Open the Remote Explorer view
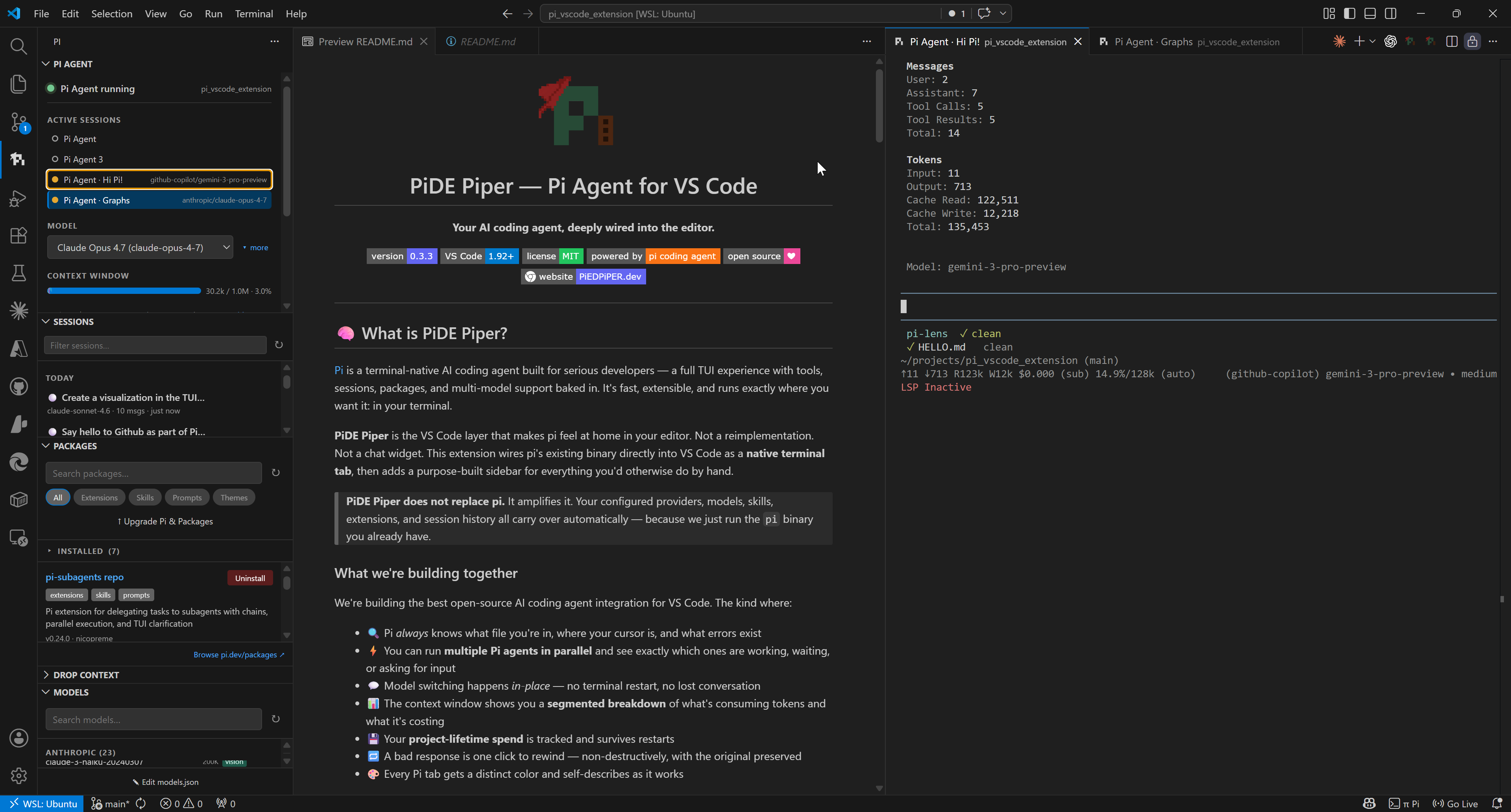 (x=19, y=538)
